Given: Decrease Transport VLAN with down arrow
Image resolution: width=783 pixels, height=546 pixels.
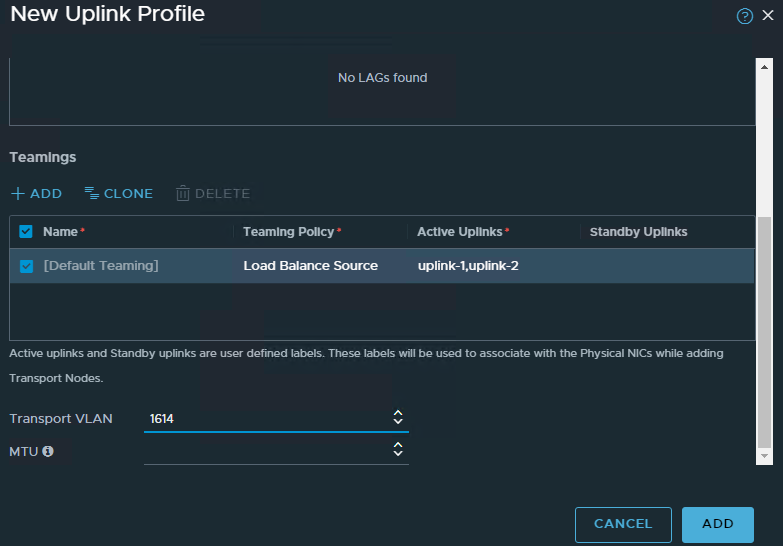Looking at the screenshot, I should coord(398,421).
